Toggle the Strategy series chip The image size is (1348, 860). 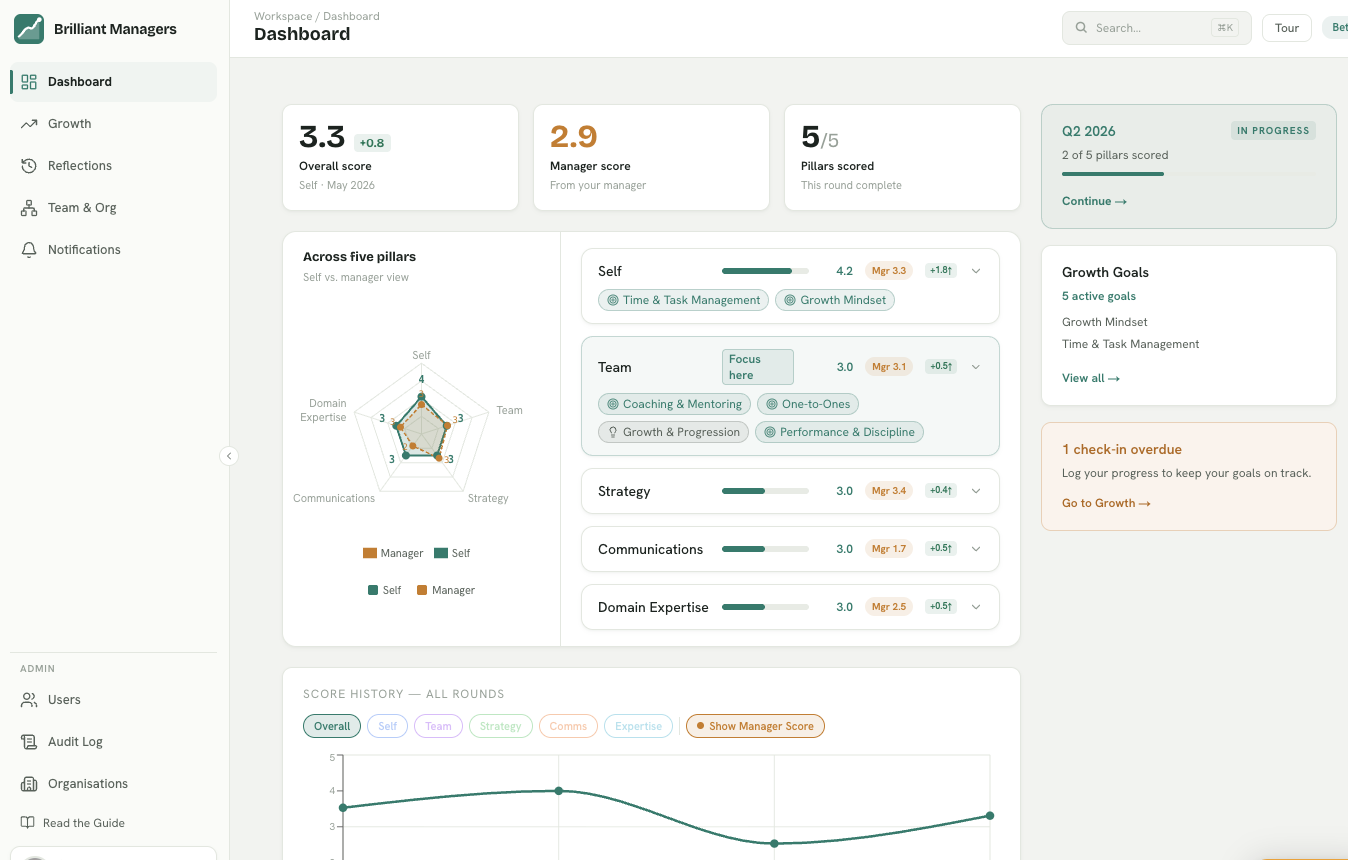(x=500, y=726)
